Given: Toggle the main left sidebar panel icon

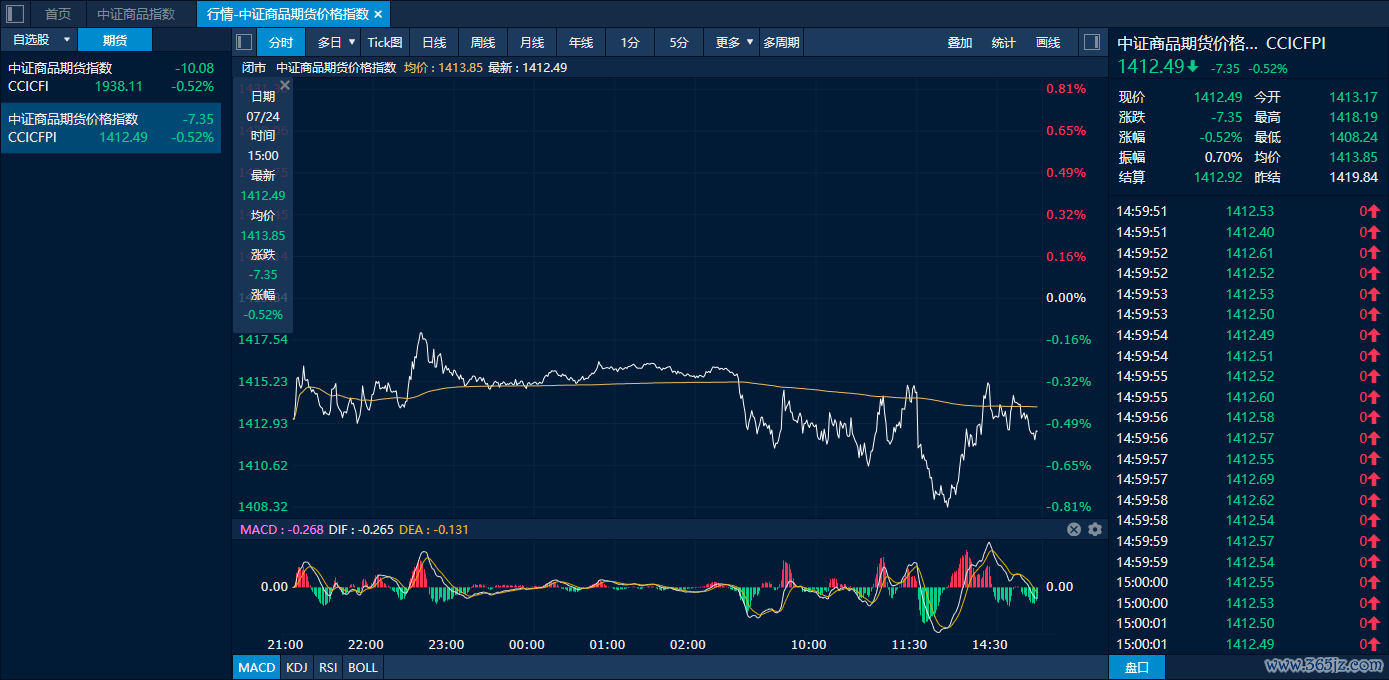Looking at the screenshot, I should 15,14.
